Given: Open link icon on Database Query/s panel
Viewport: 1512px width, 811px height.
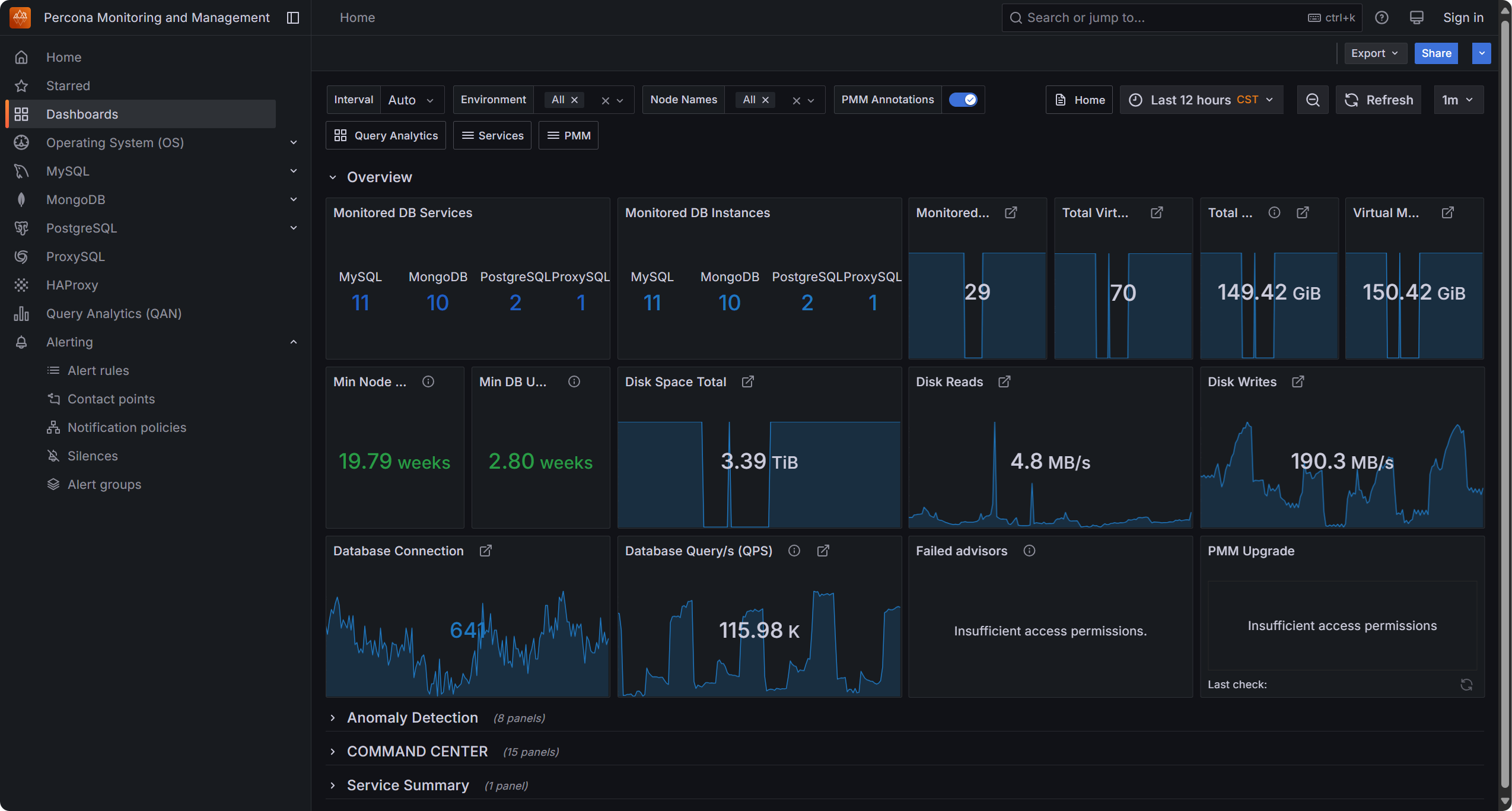Looking at the screenshot, I should coord(823,551).
